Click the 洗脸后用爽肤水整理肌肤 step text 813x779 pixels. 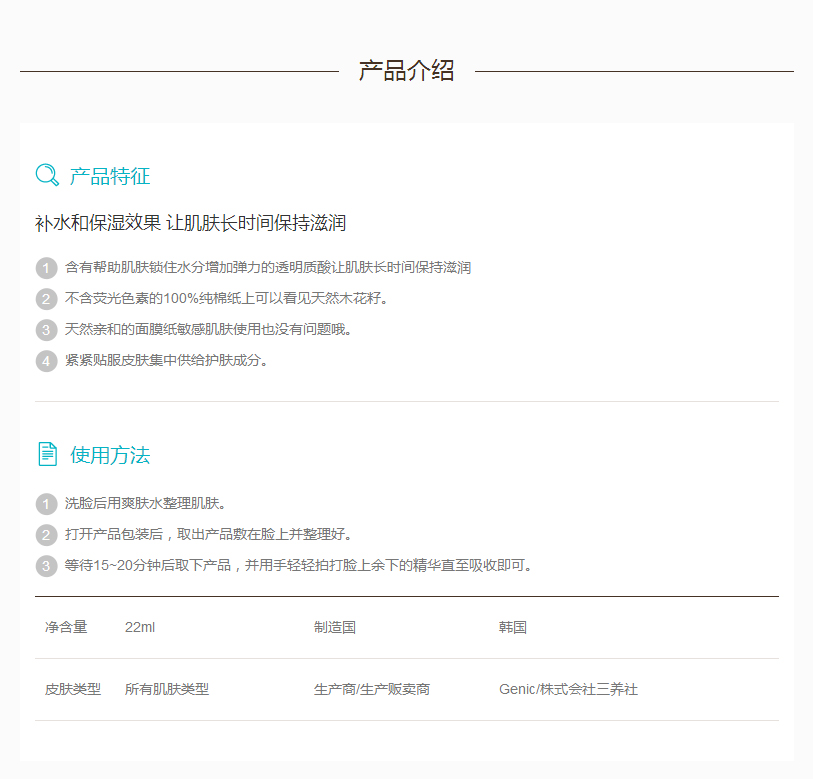click(x=145, y=503)
